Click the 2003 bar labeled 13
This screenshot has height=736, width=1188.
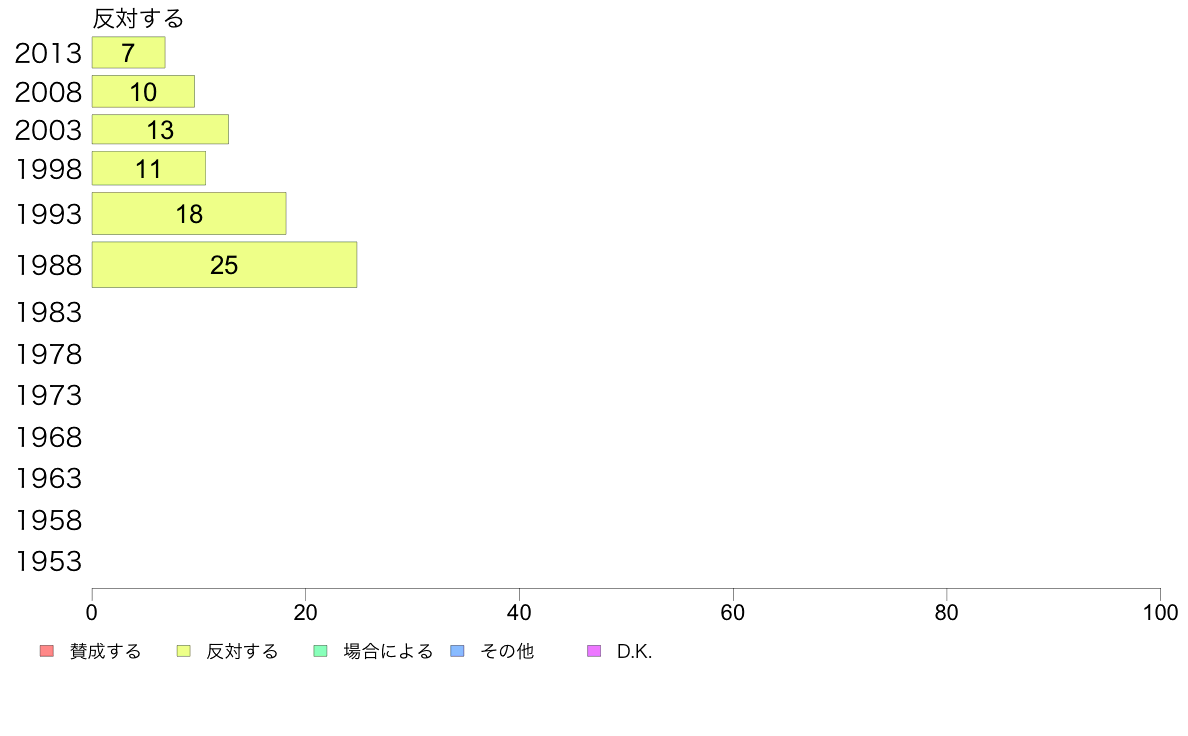pos(161,130)
